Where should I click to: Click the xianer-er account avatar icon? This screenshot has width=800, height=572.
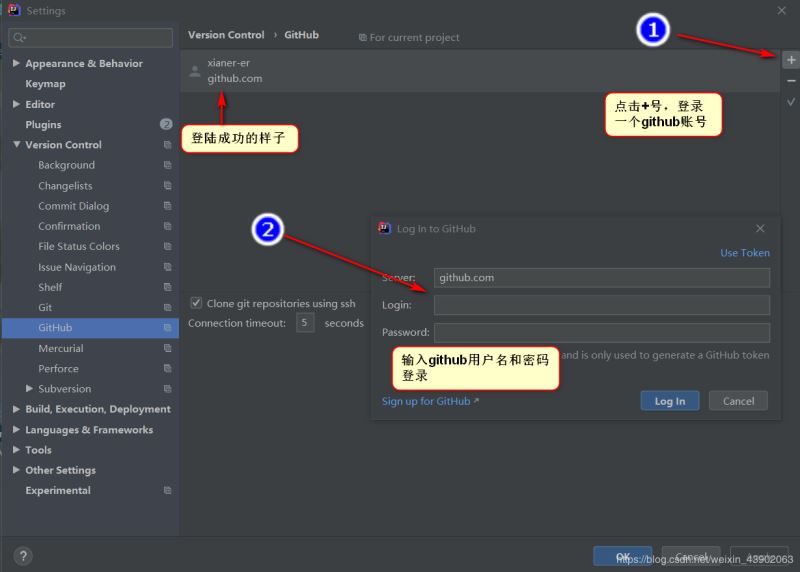pyautogui.click(x=195, y=71)
